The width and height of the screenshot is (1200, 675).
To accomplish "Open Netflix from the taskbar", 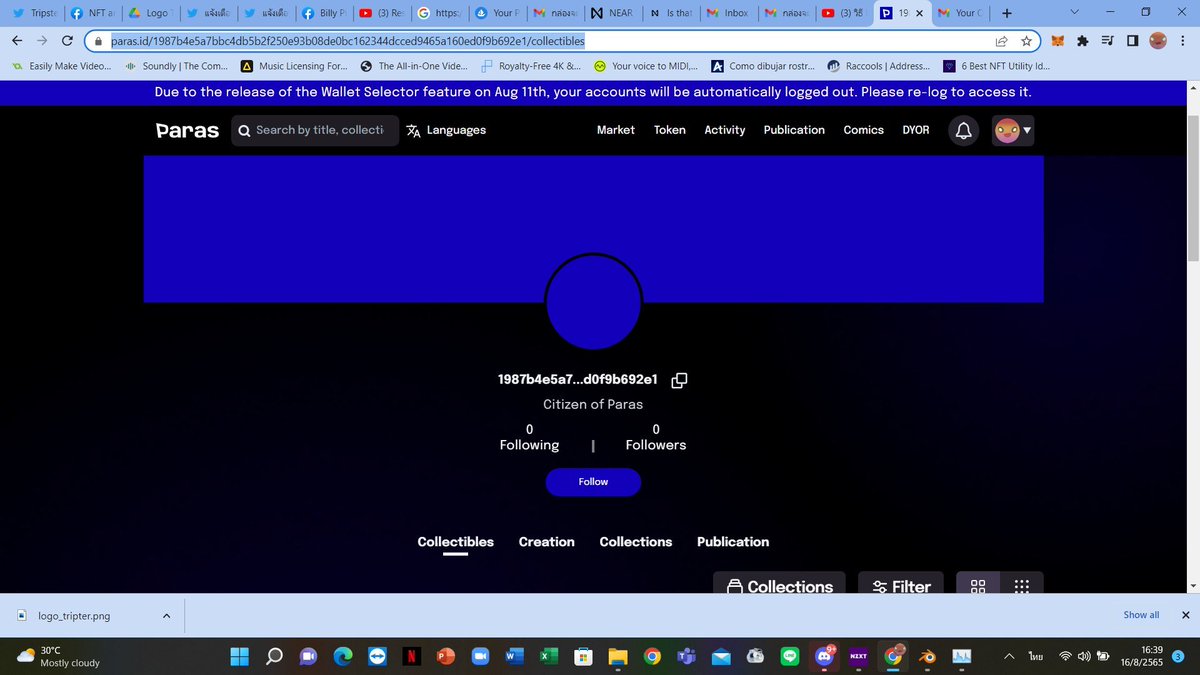I will tap(411, 656).
